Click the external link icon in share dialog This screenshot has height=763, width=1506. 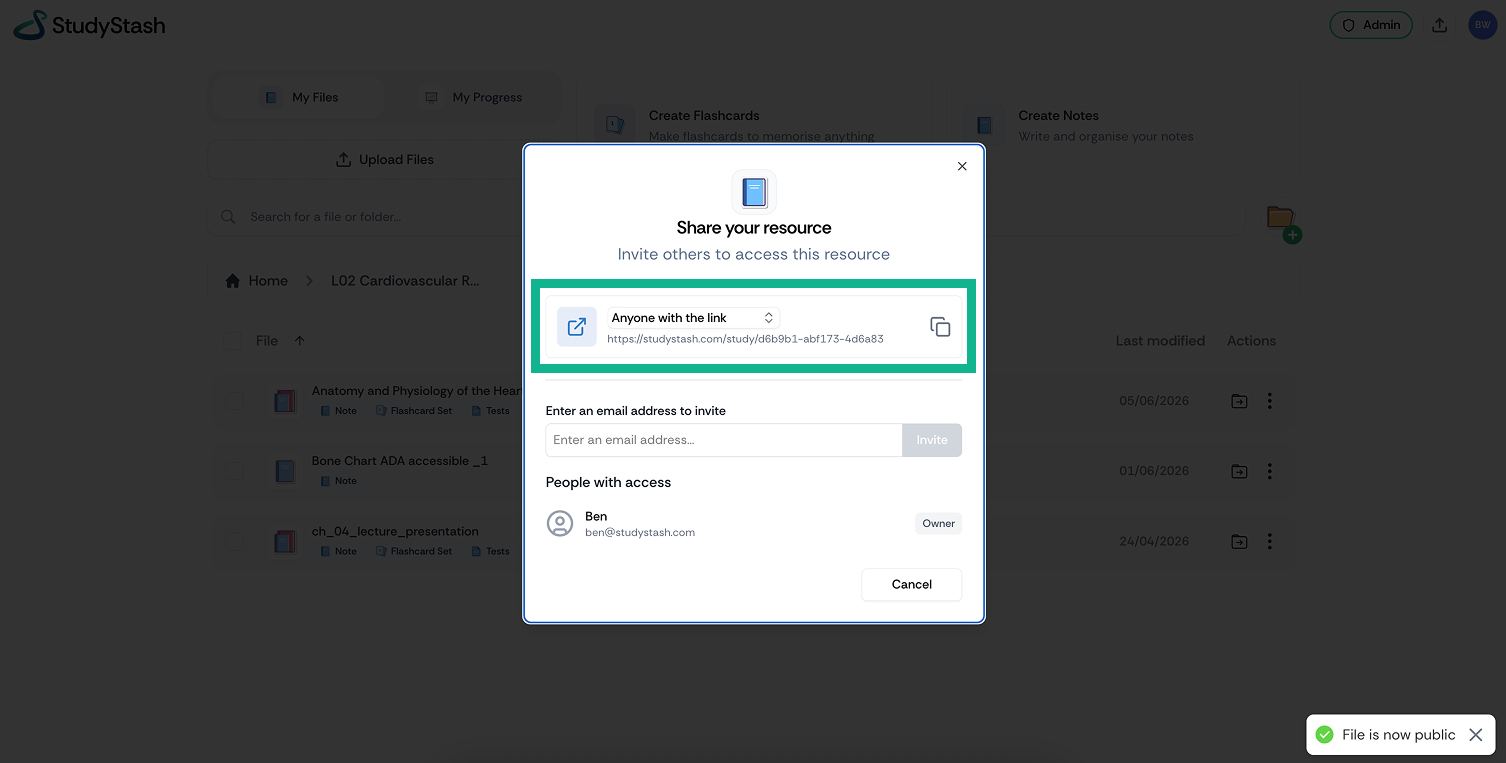(x=577, y=327)
